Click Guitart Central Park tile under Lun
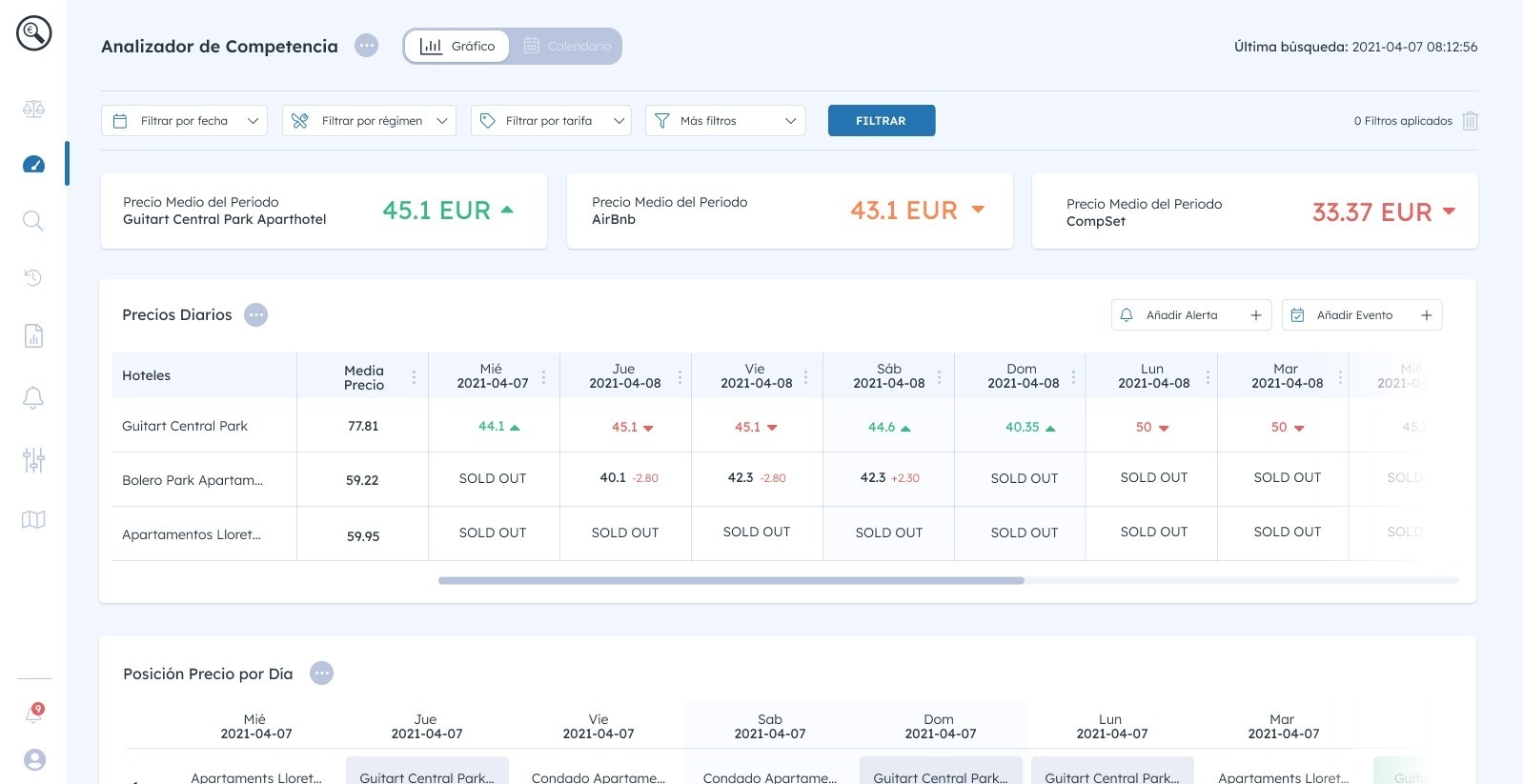The height and width of the screenshot is (784, 1523). point(1112,771)
